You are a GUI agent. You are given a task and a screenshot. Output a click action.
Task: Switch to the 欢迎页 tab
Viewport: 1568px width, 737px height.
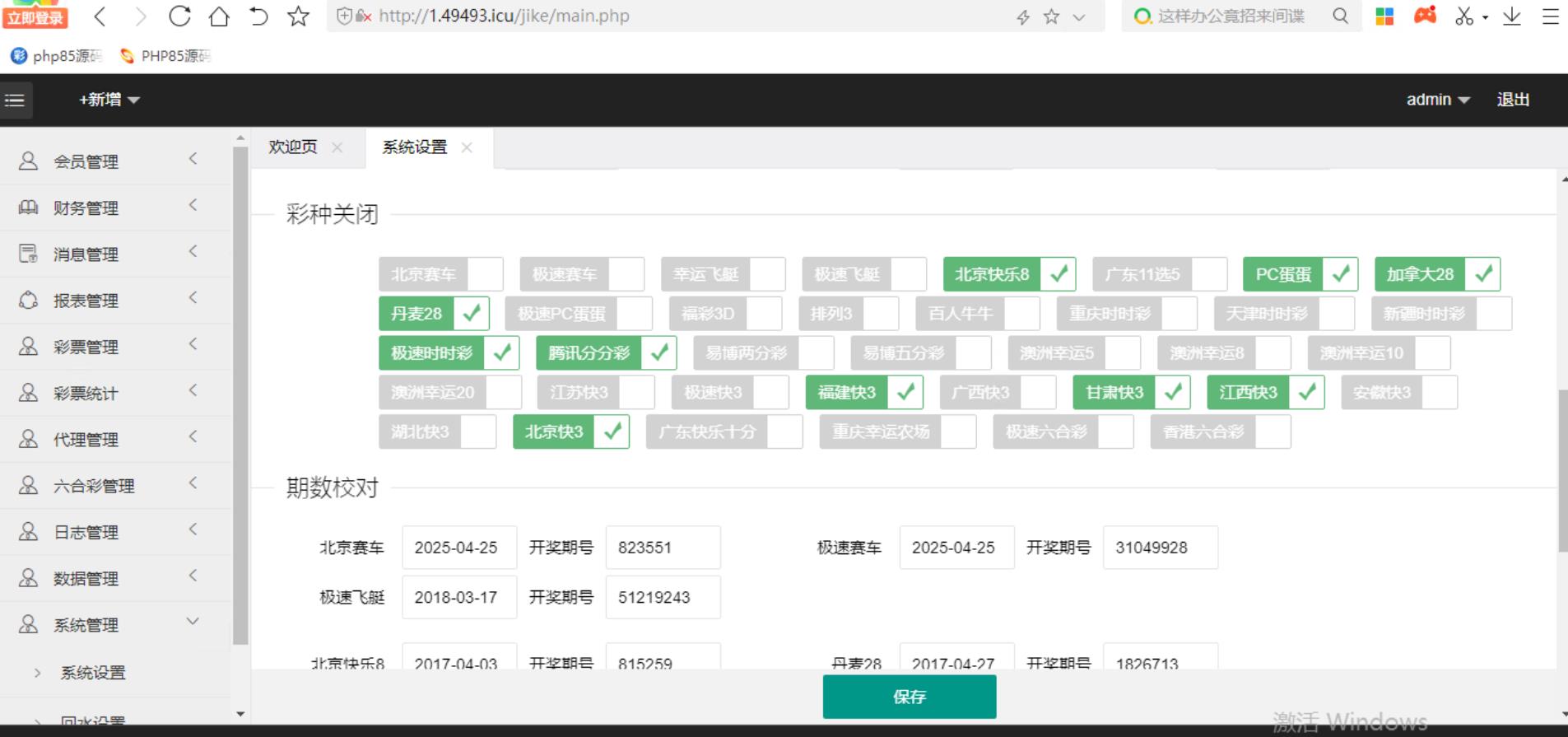[x=293, y=147]
